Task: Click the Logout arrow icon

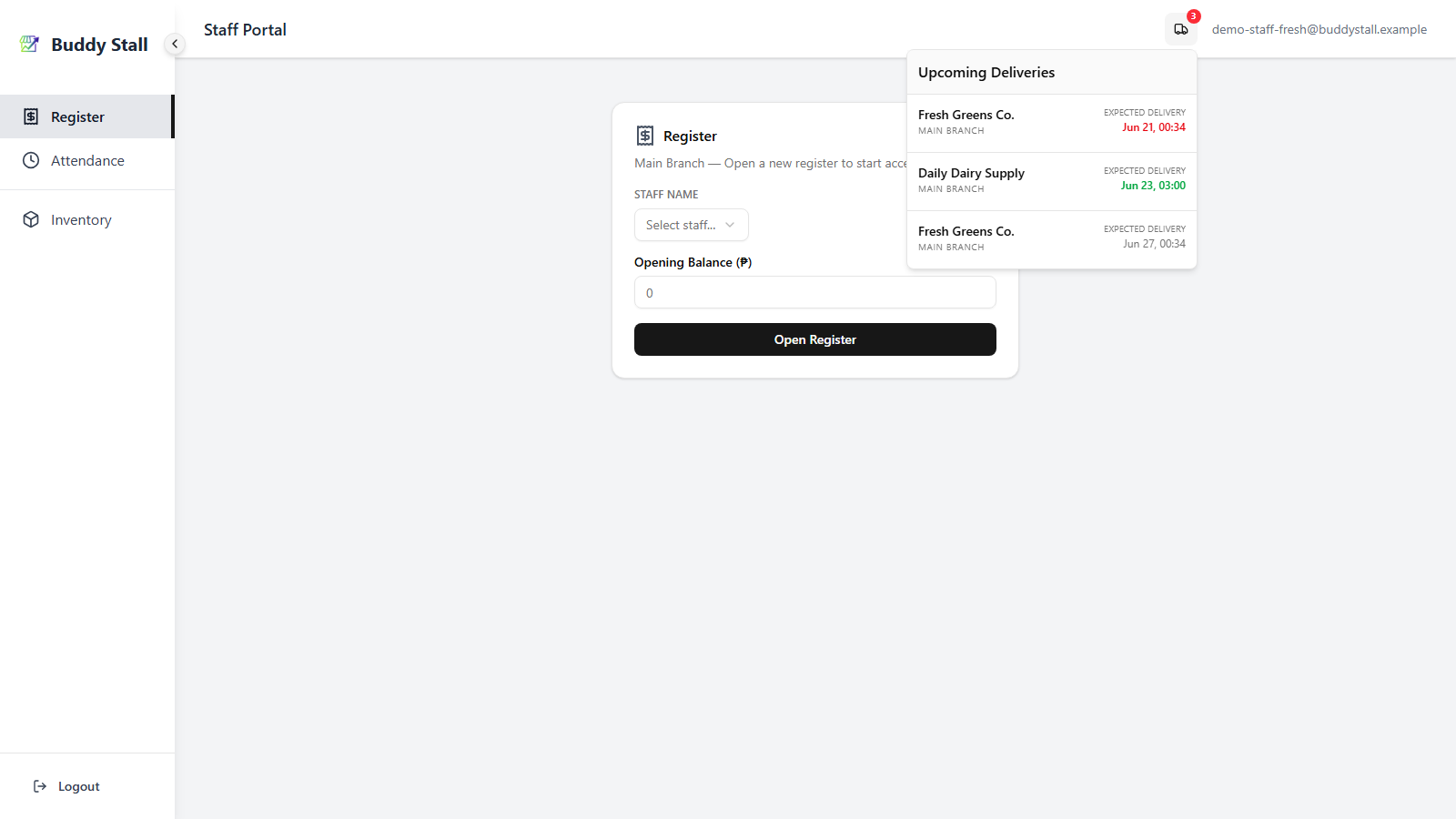Action: point(40,786)
